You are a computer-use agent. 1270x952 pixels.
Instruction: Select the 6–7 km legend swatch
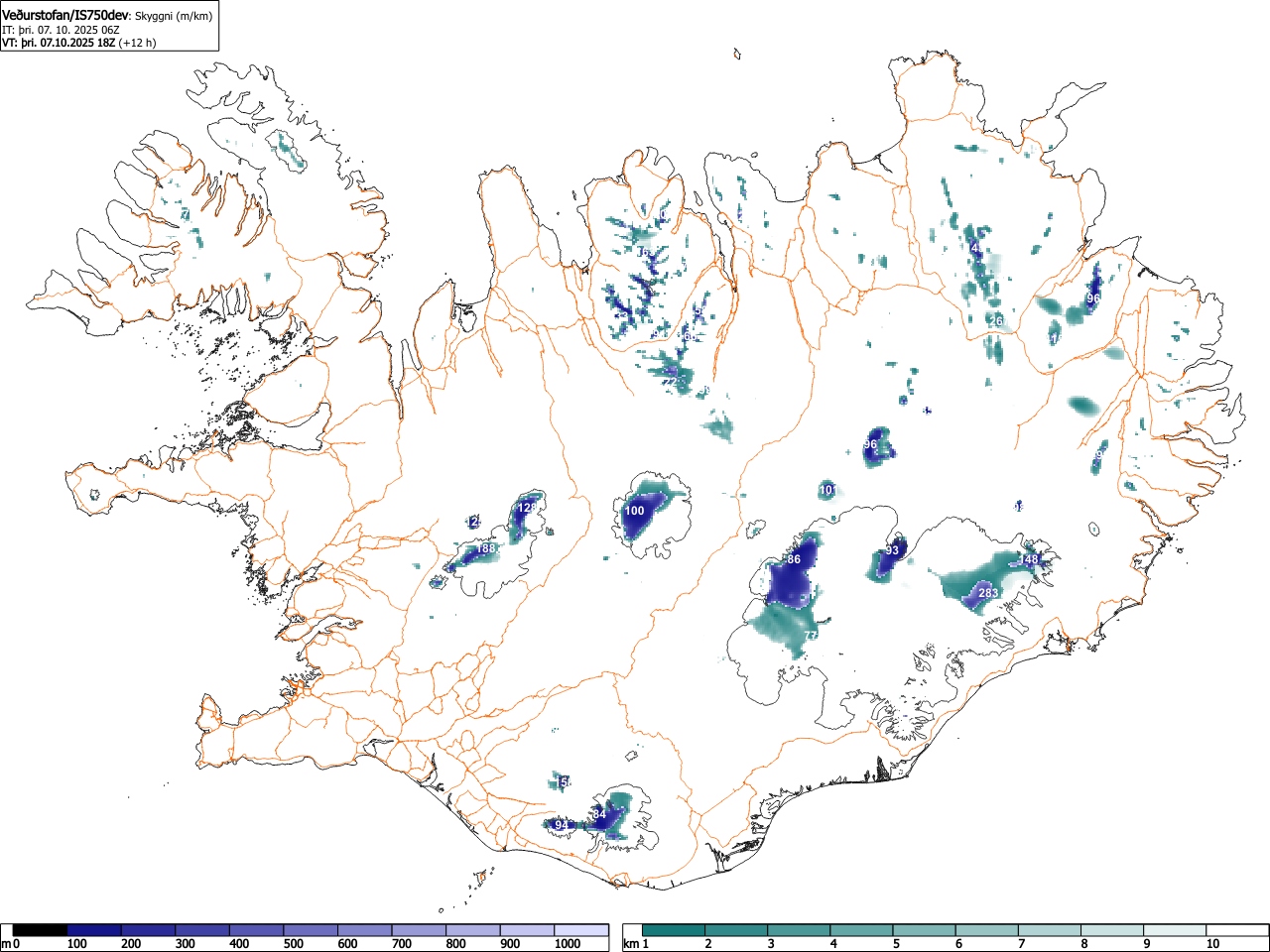pos(986,930)
